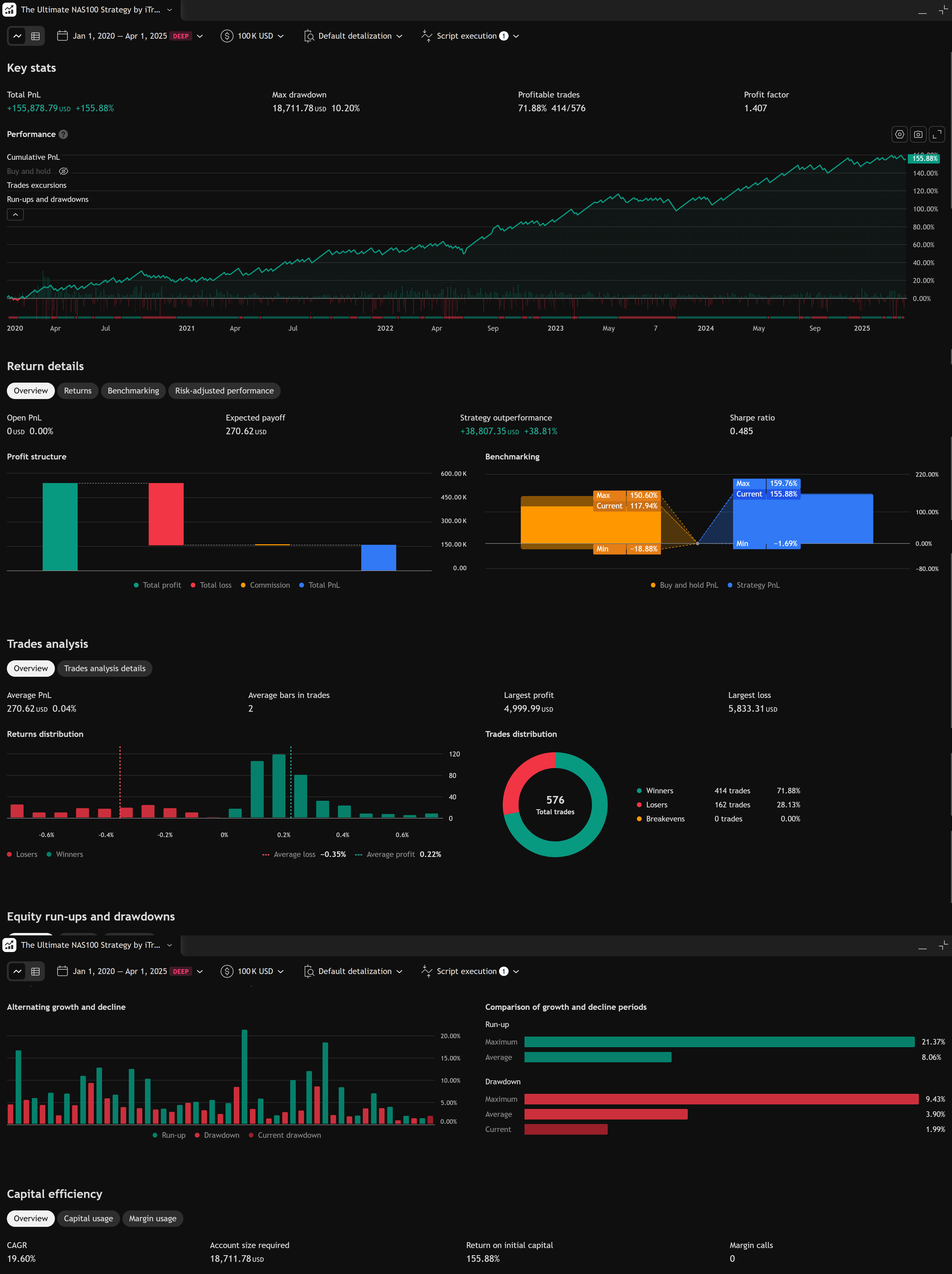Open date range dropdown in top header
Viewport: 952px width, 1274px height.
pyautogui.click(x=199, y=36)
